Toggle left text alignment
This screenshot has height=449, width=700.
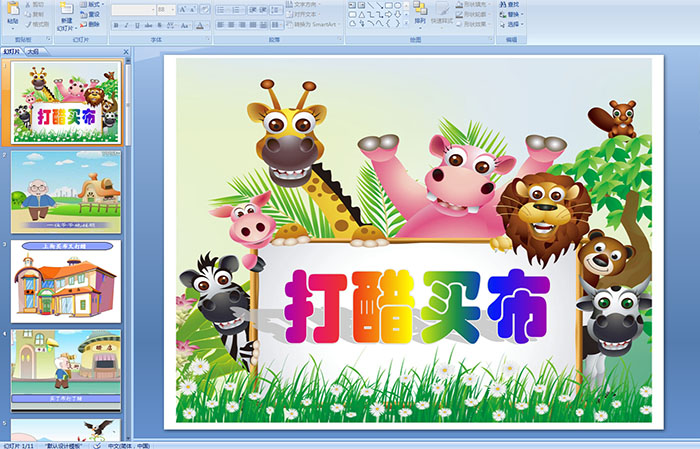pyautogui.click(x=221, y=25)
